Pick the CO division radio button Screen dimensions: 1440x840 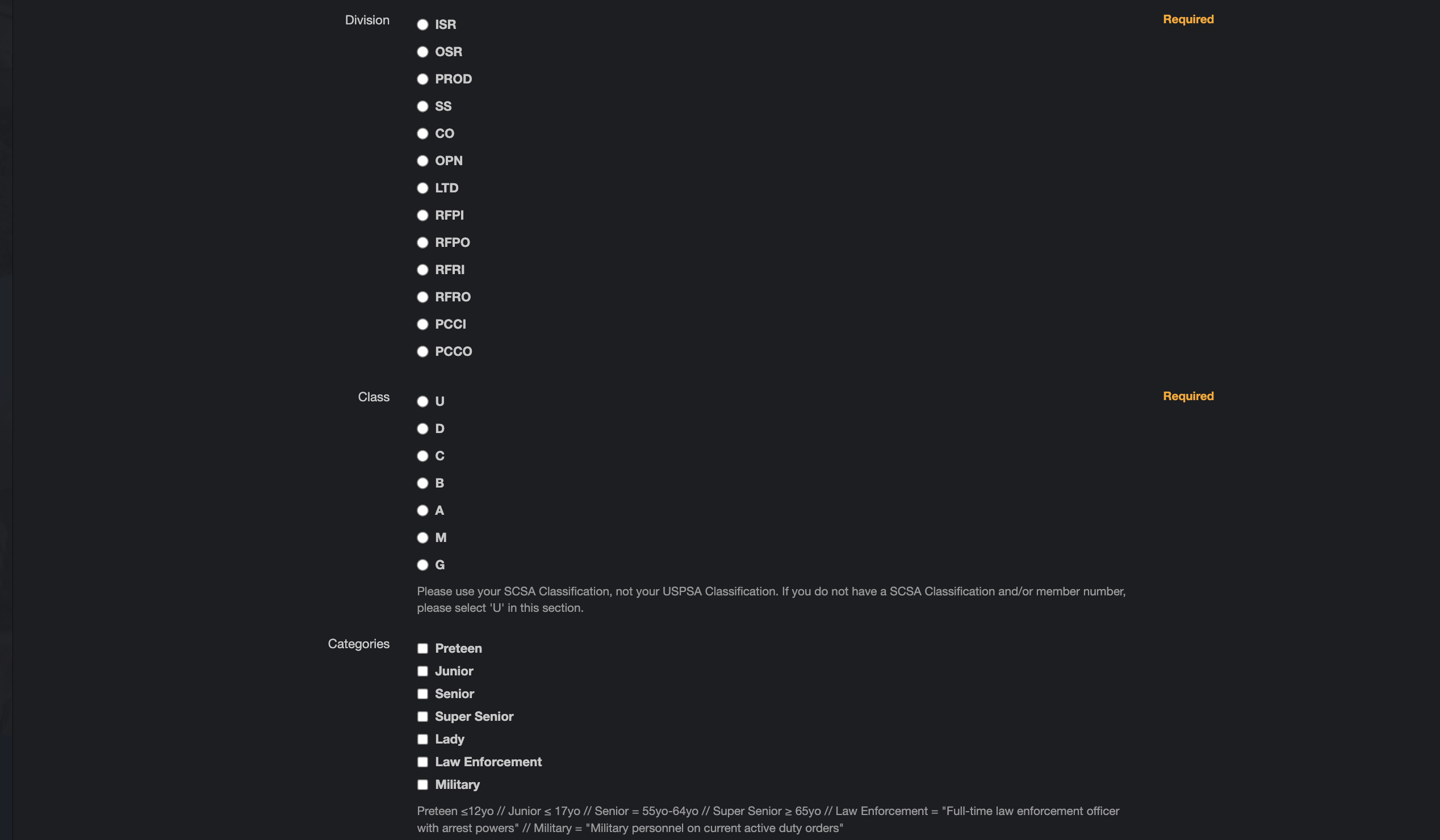(422, 133)
